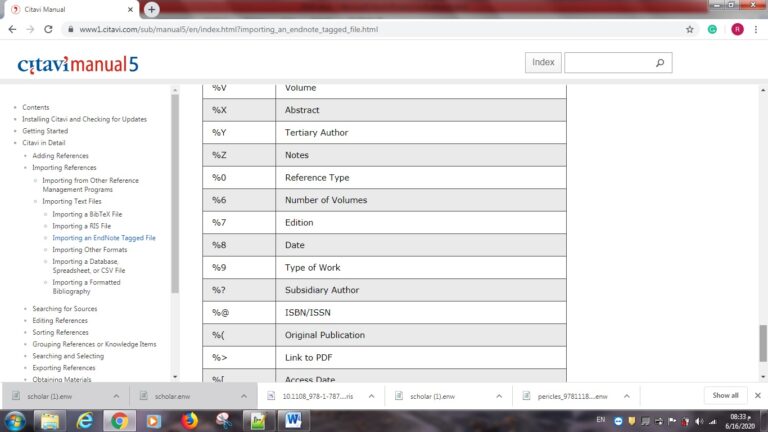The width and height of the screenshot is (768, 432).
Task: Open a new browser tab with plus icon
Action: point(152,9)
